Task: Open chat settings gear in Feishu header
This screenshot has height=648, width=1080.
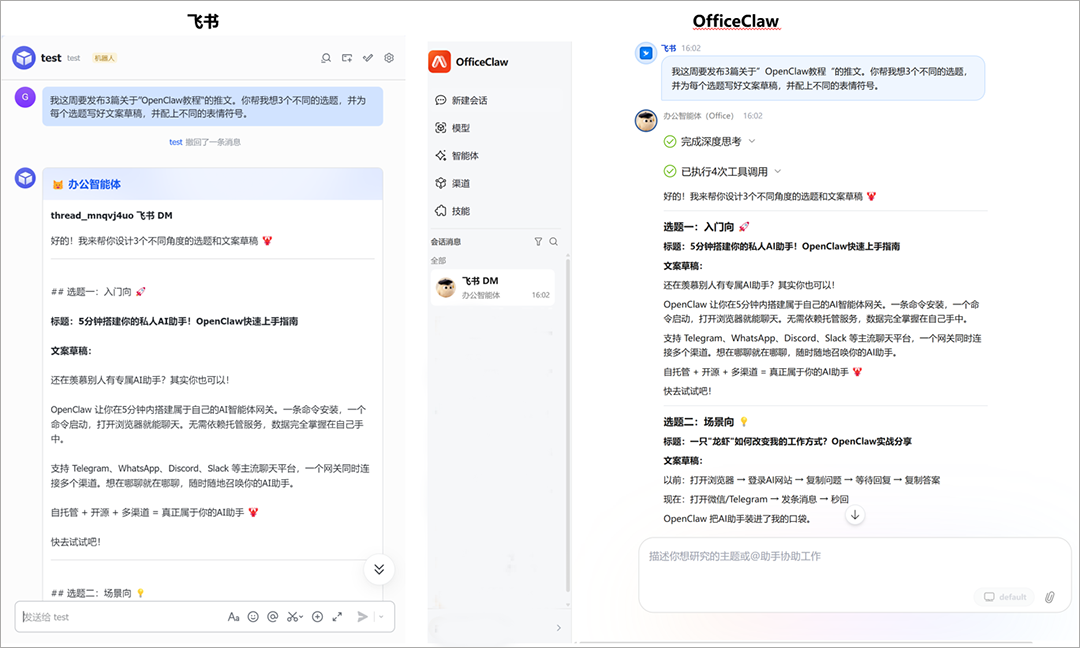Action: (389, 58)
